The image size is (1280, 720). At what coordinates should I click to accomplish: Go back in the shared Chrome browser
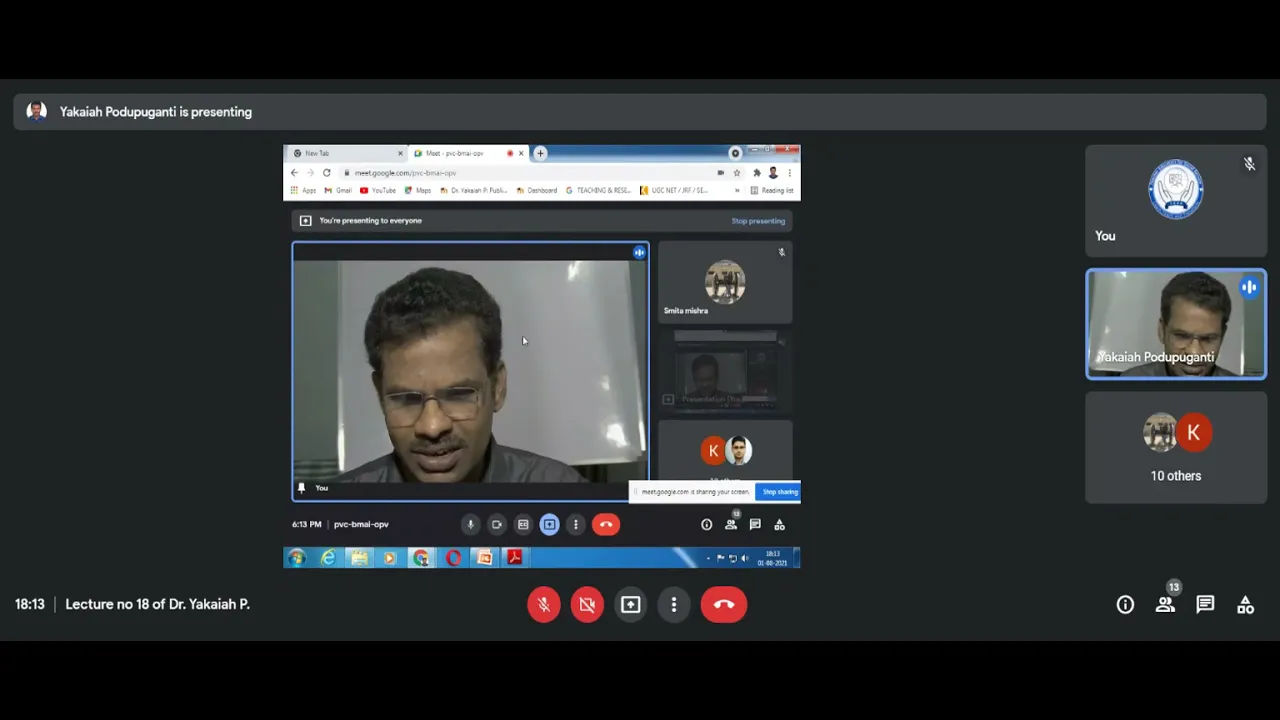tap(294, 173)
